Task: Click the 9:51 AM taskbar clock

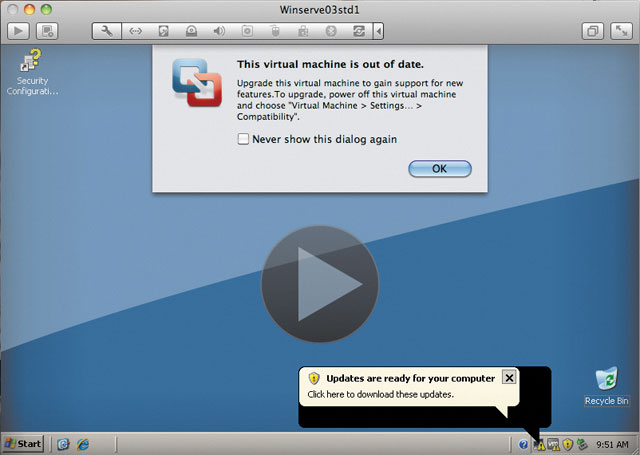Action: [612, 444]
